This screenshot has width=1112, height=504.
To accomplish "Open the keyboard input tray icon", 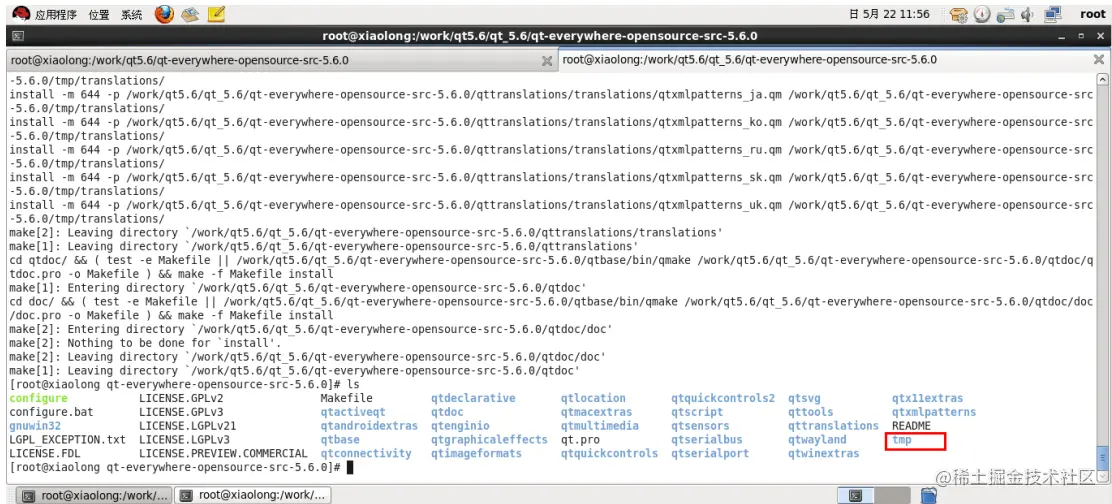I will click(x=1004, y=14).
